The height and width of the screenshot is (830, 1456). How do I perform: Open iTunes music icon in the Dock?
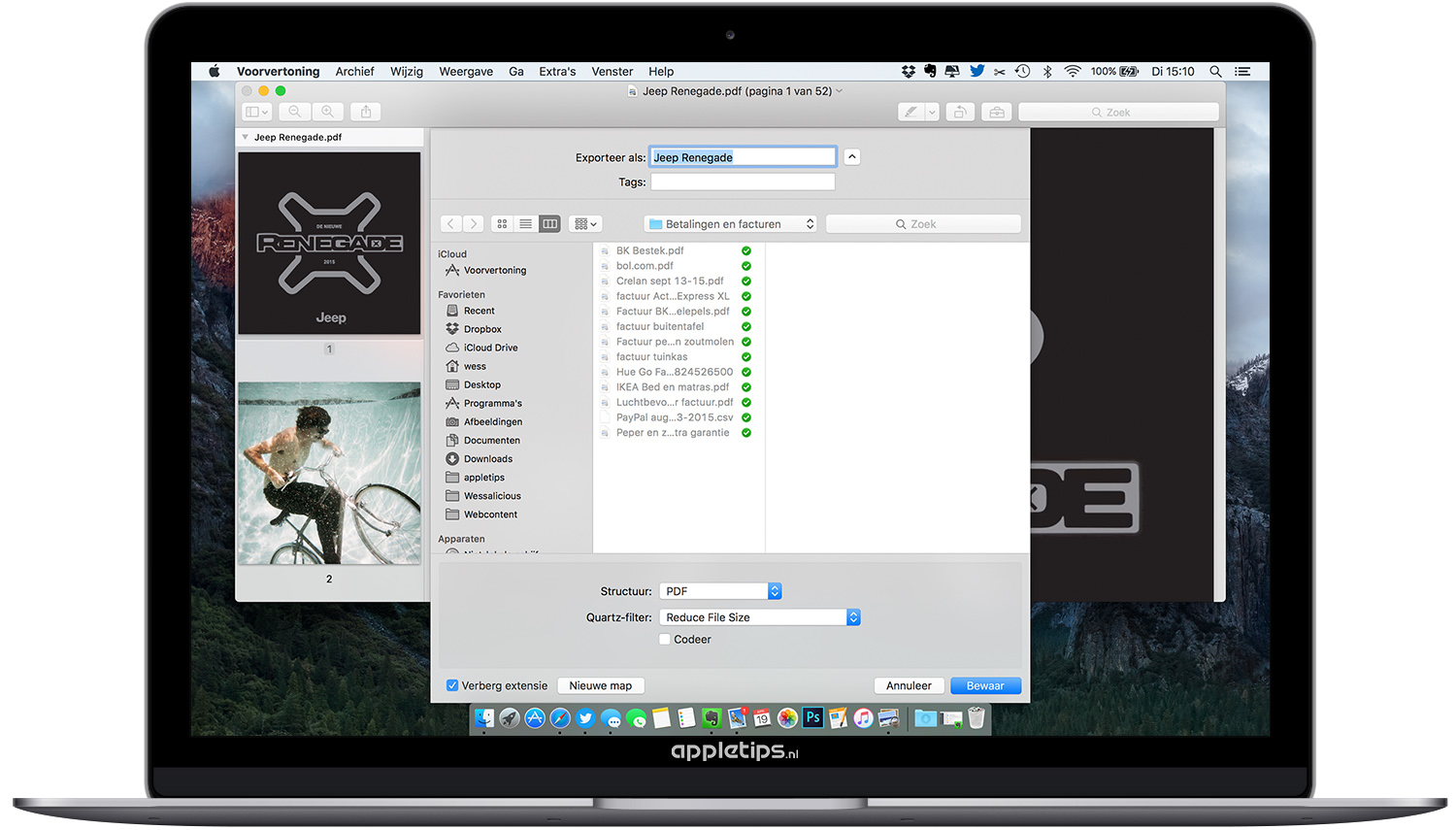(x=863, y=718)
